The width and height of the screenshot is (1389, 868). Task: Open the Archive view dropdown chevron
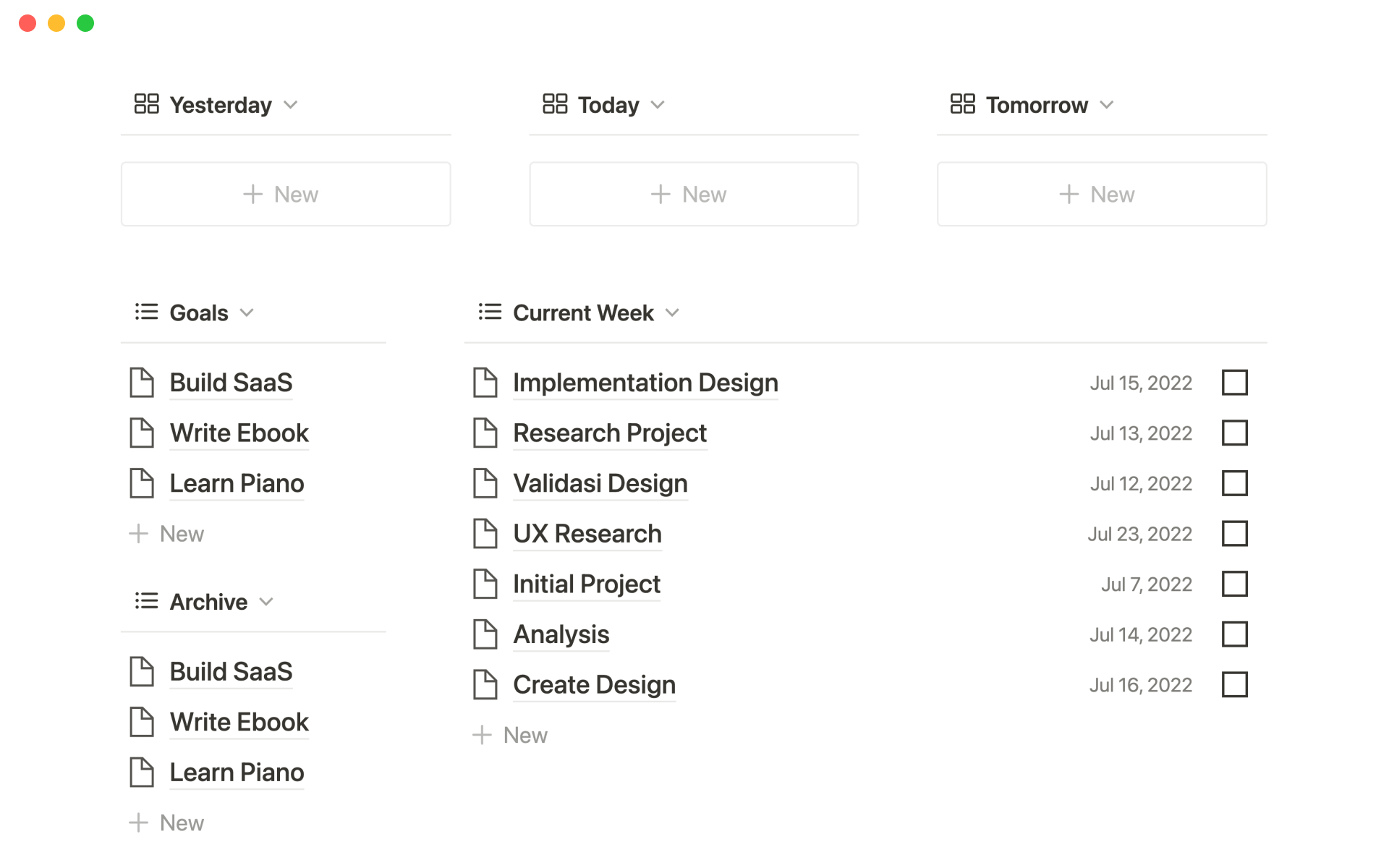click(x=266, y=602)
